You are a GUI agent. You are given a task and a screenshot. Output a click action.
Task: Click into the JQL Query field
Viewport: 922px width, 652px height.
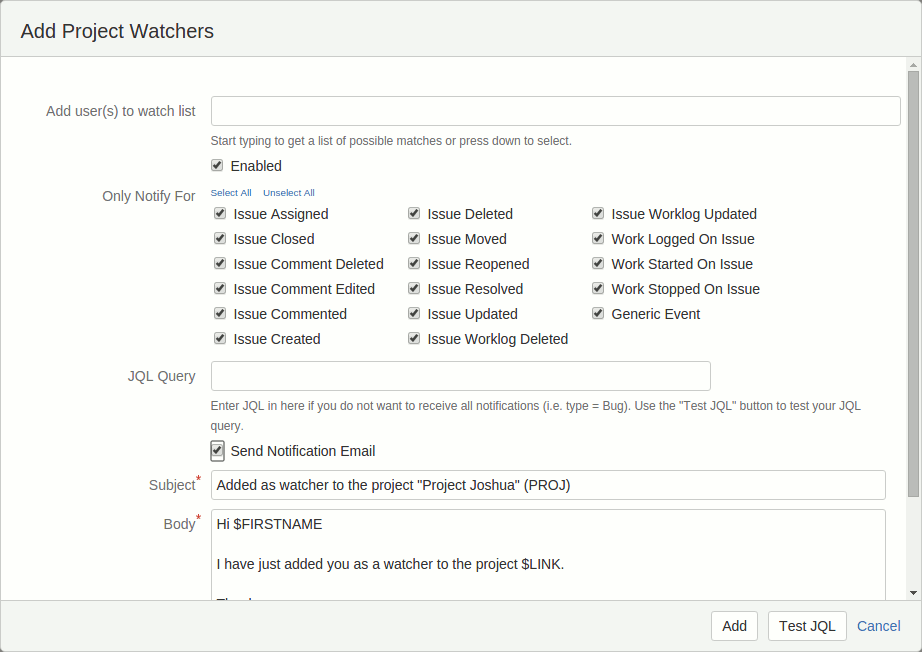[460, 376]
